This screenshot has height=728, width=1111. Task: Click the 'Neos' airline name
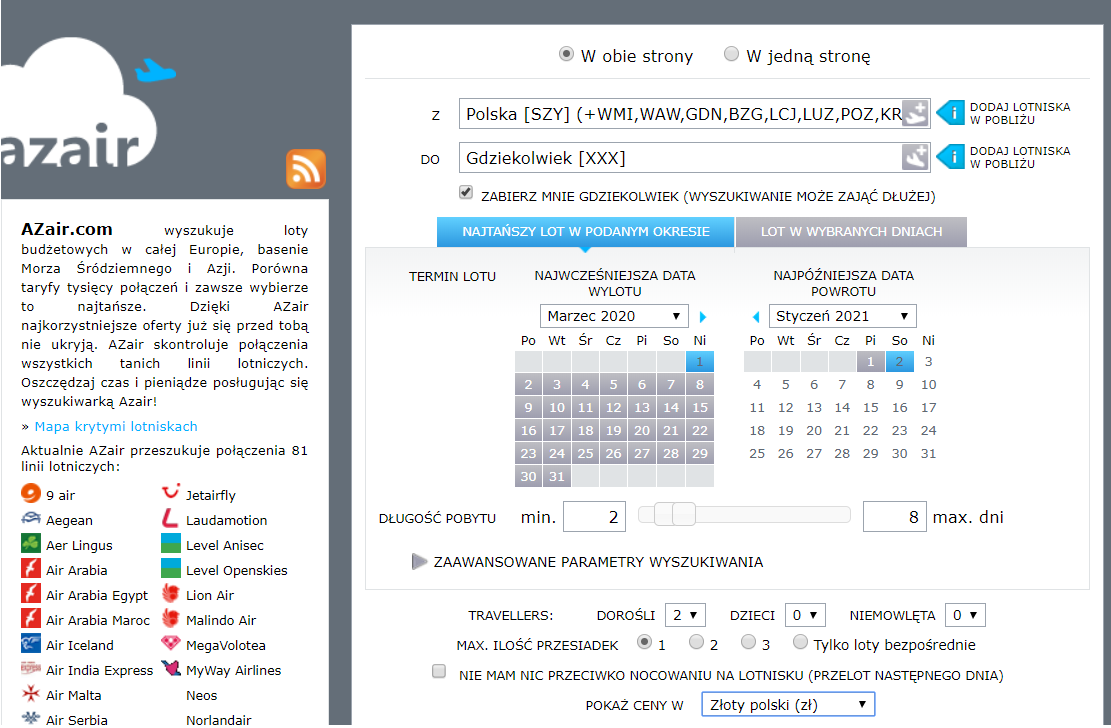click(201, 695)
